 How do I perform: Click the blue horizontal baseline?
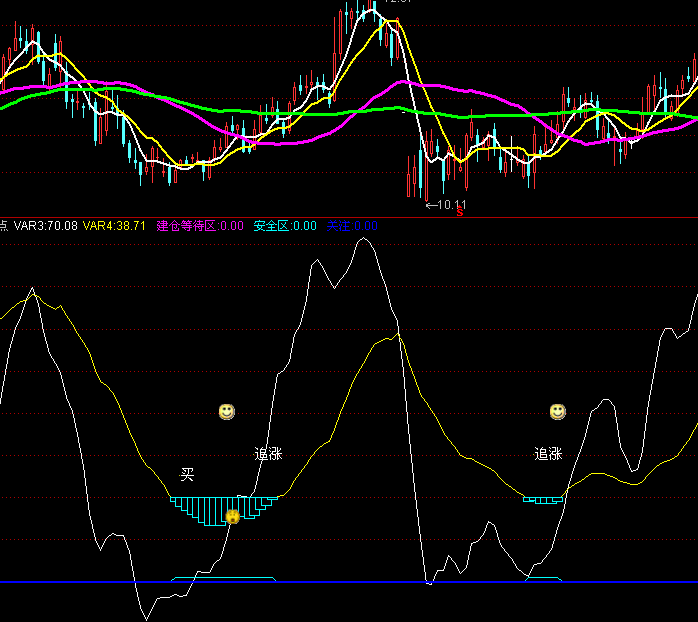[x=300, y=582]
